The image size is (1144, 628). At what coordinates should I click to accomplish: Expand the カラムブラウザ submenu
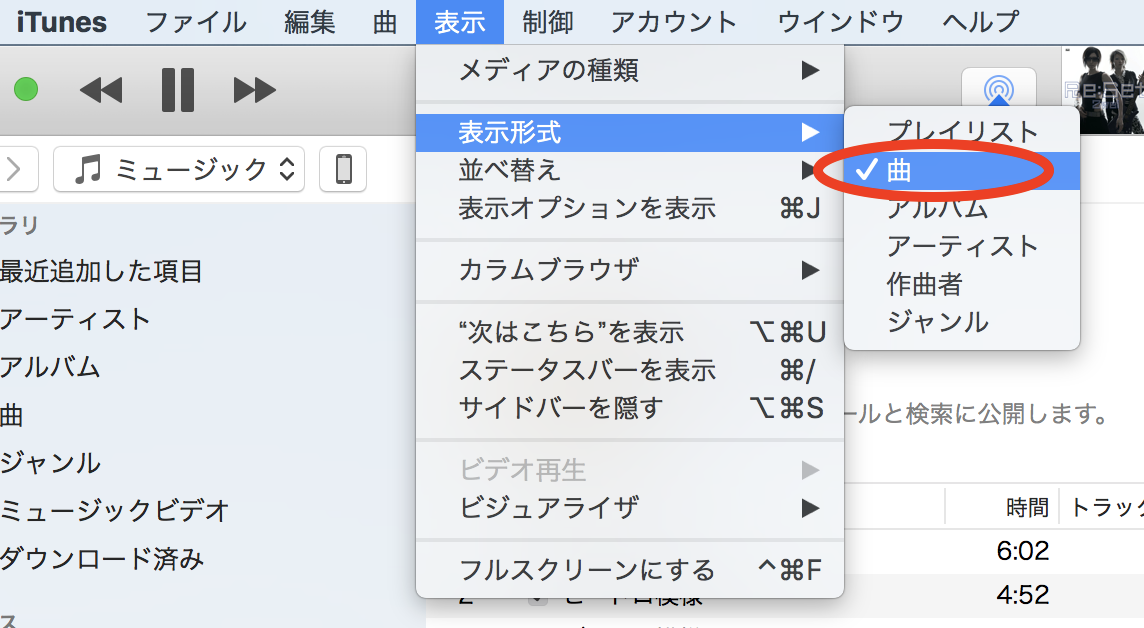click(630, 271)
